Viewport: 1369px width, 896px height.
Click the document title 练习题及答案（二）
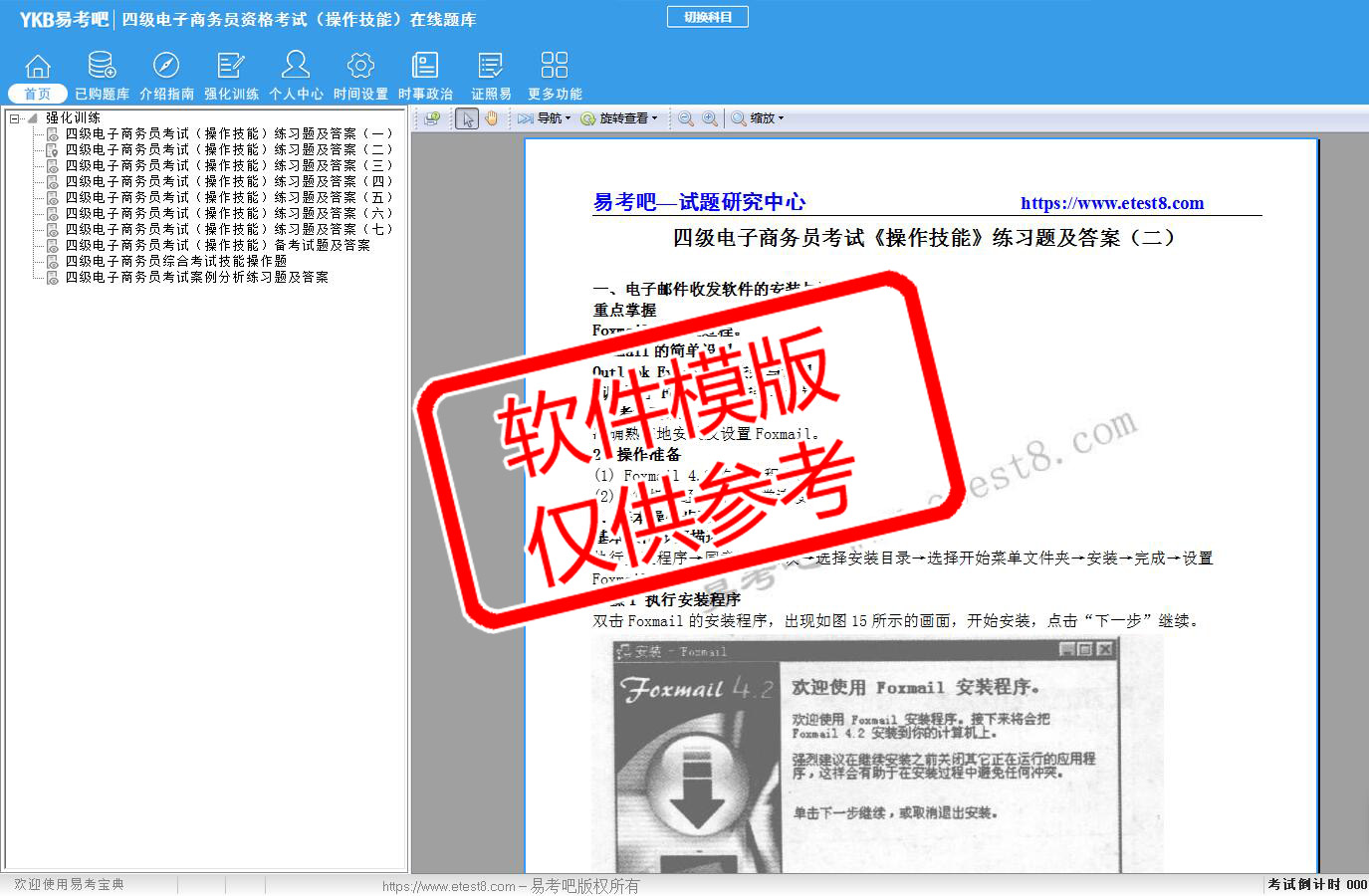pos(924,238)
